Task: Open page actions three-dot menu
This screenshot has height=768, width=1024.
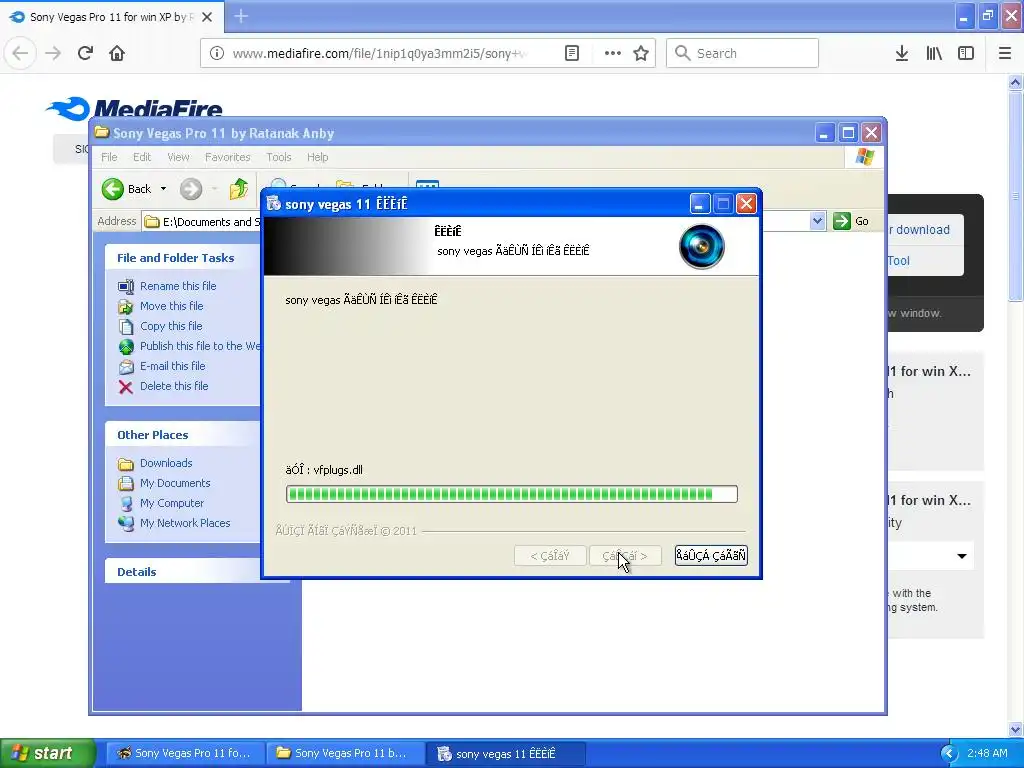Action: [613, 53]
